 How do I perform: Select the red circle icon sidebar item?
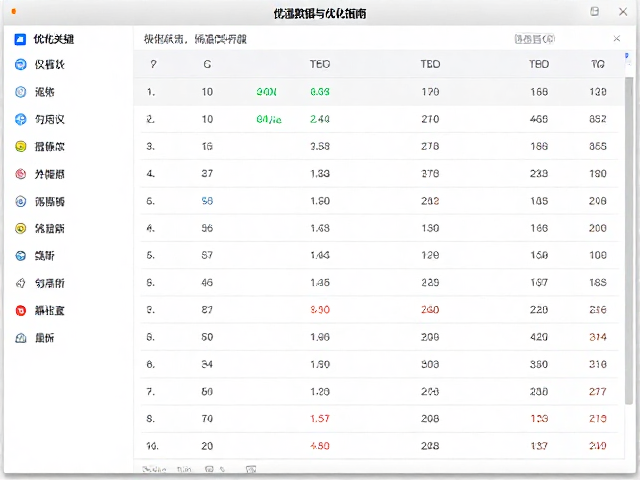[x=20, y=311]
